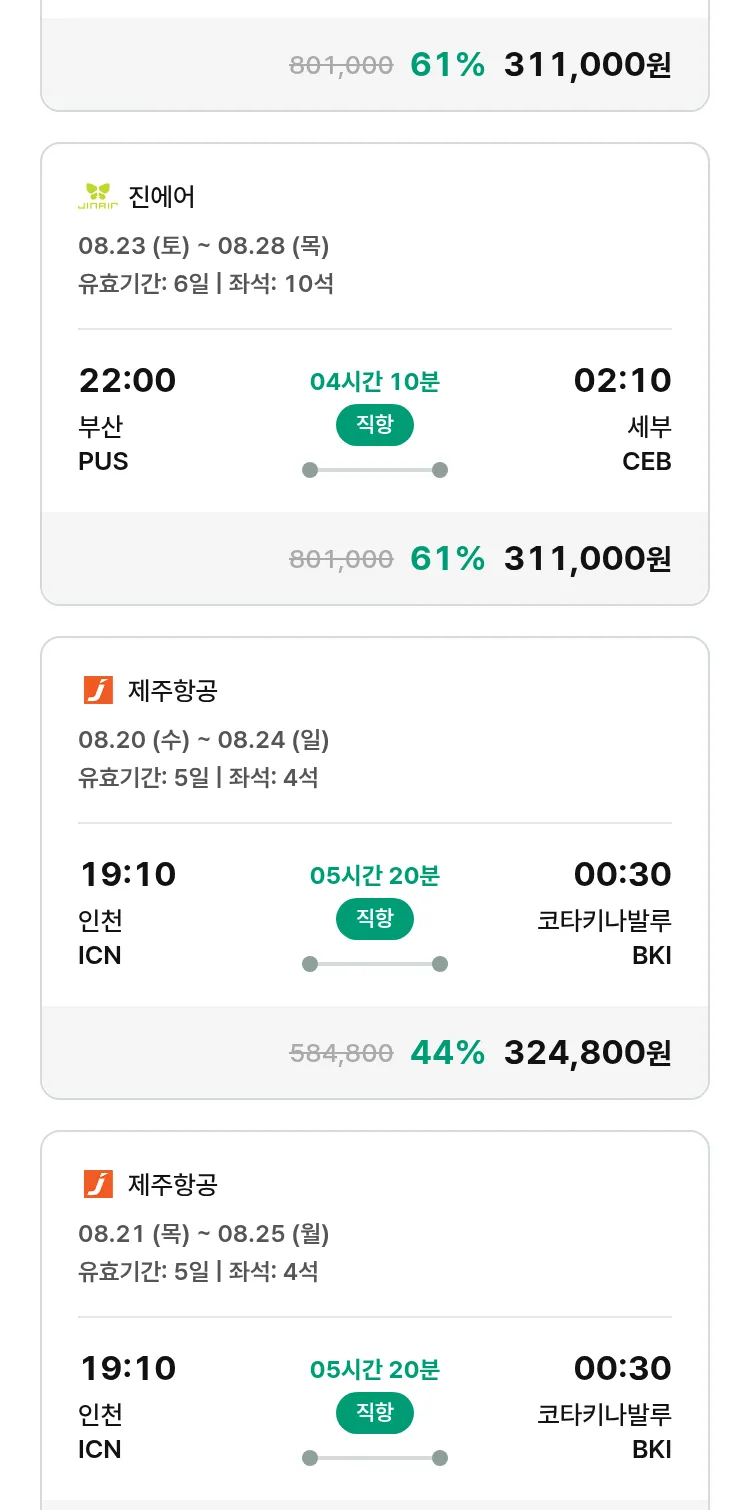Screen dimensions: 750x1510
Task: Tap 직항 badge on the 08.21 Jeju Air flight
Action: pyautogui.click(x=374, y=1413)
